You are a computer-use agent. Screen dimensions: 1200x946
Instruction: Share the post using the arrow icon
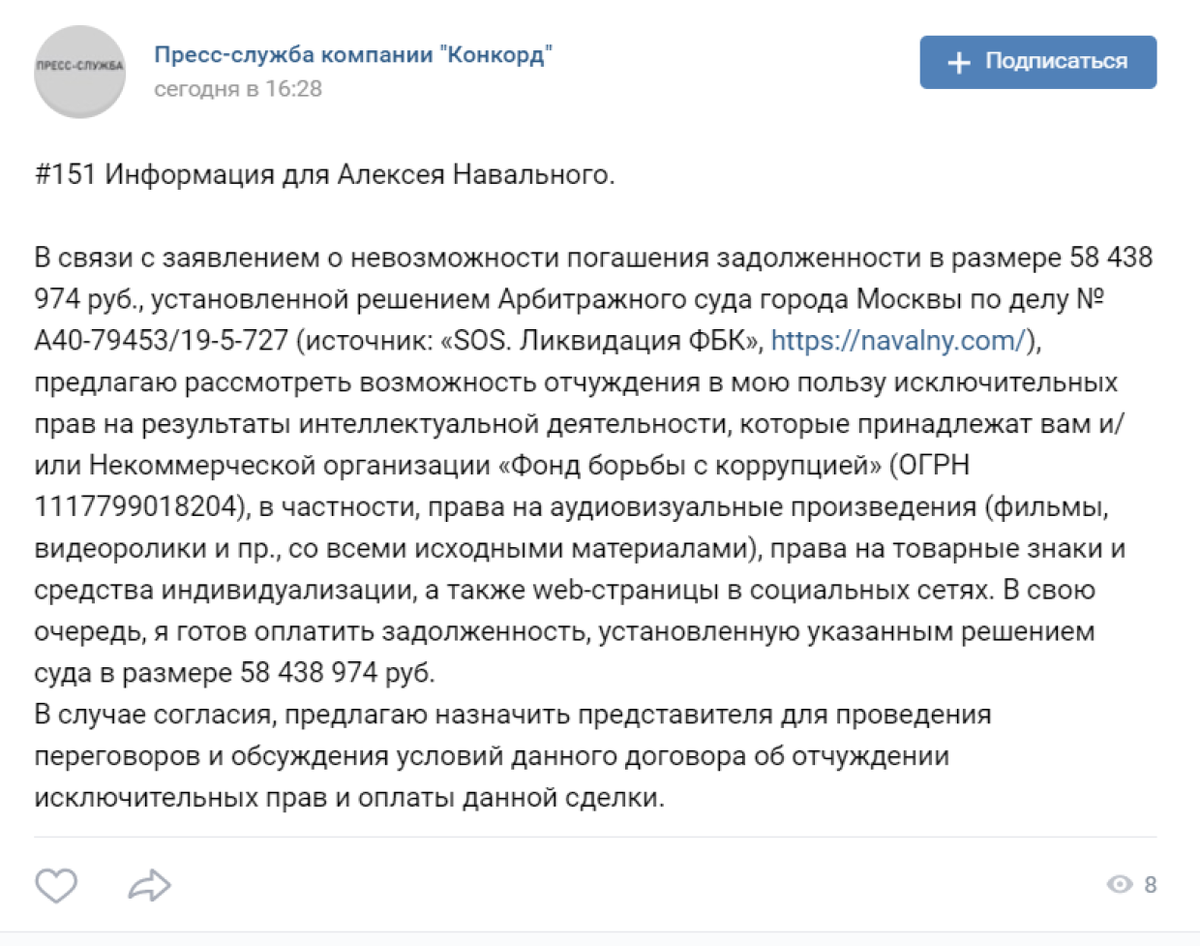(150, 884)
